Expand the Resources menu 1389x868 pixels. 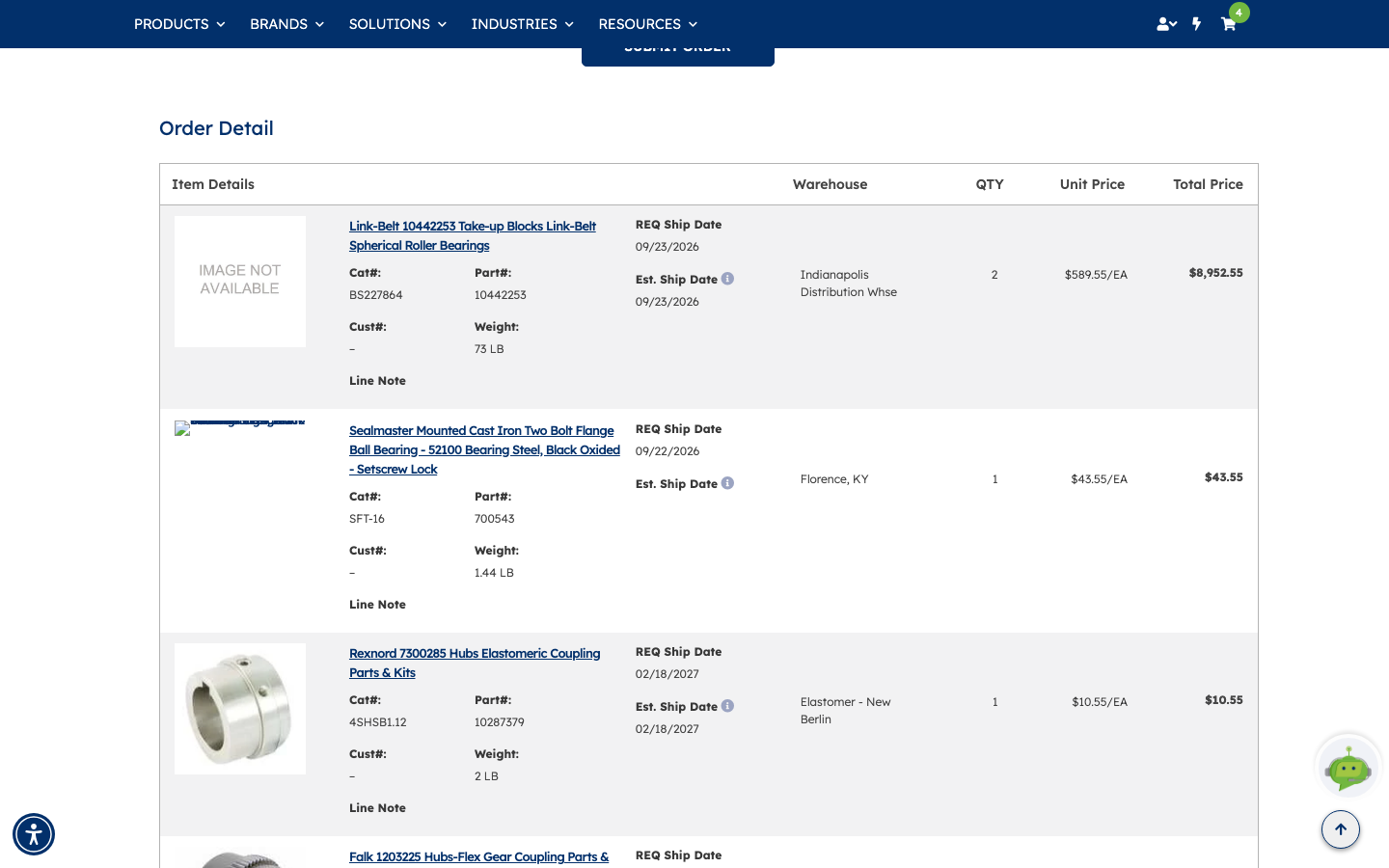coord(647,24)
